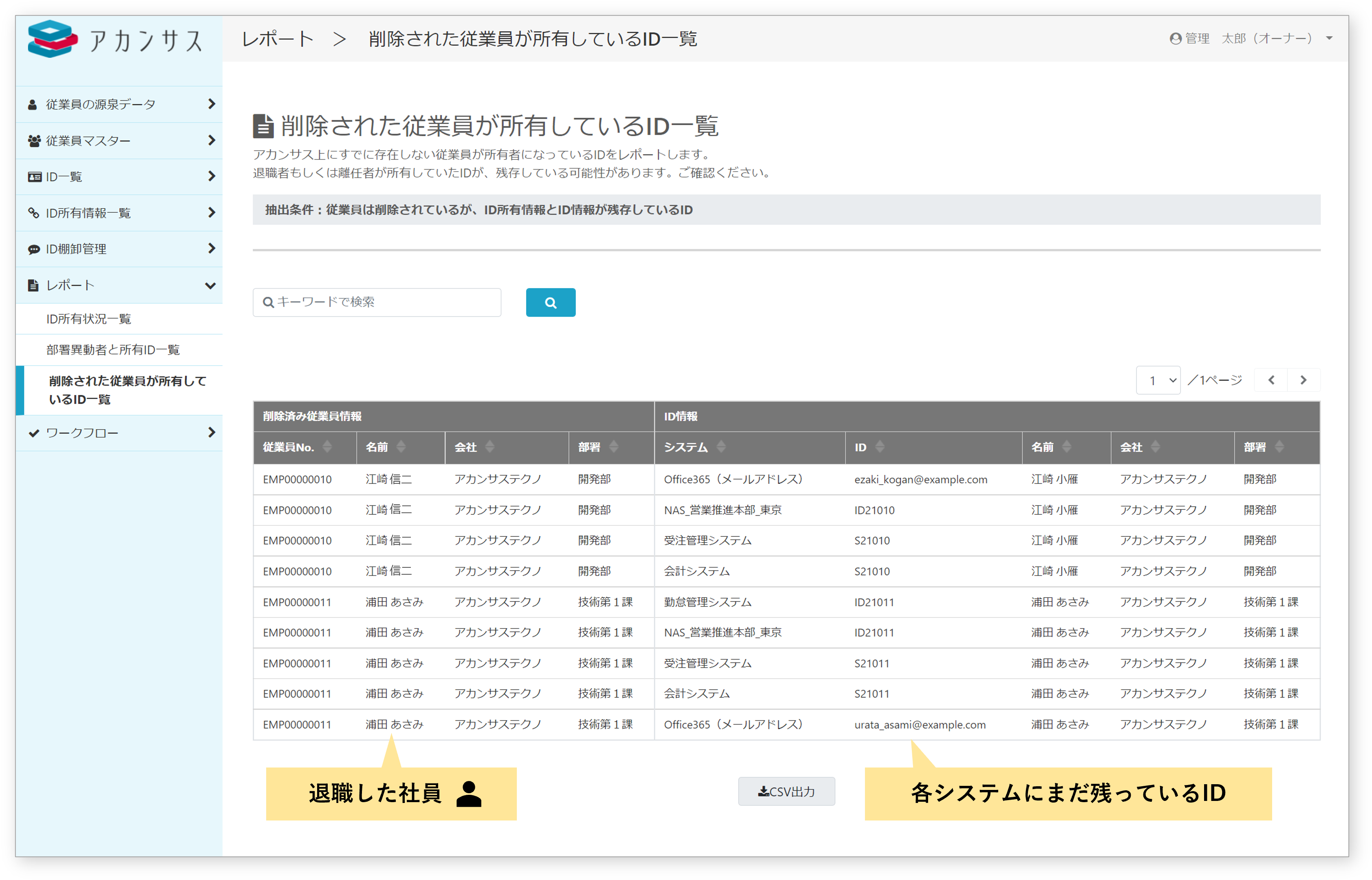Toggle sorting on the ID column
Image resolution: width=1372 pixels, height=880 pixels.
pos(880,448)
